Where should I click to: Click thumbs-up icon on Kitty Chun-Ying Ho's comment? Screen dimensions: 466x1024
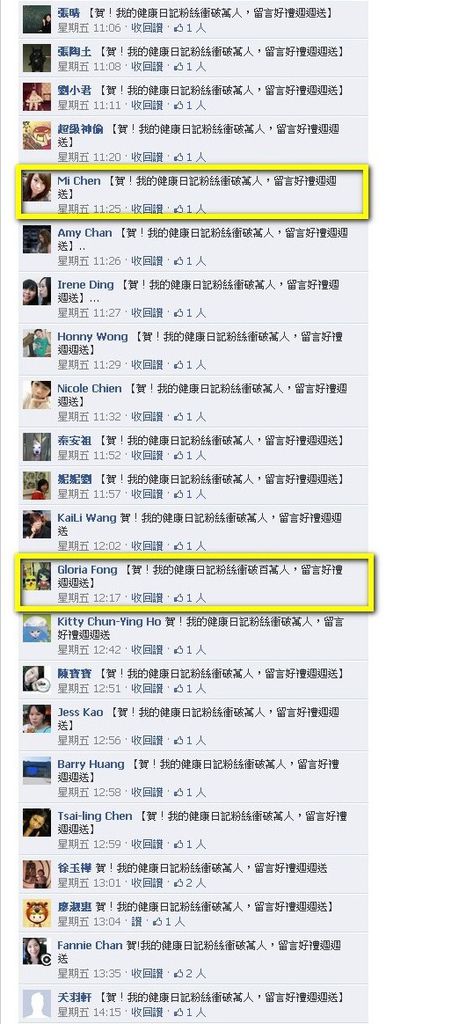click(179, 649)
